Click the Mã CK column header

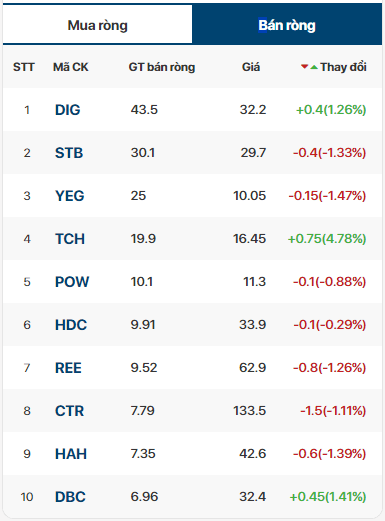point(71,67)
